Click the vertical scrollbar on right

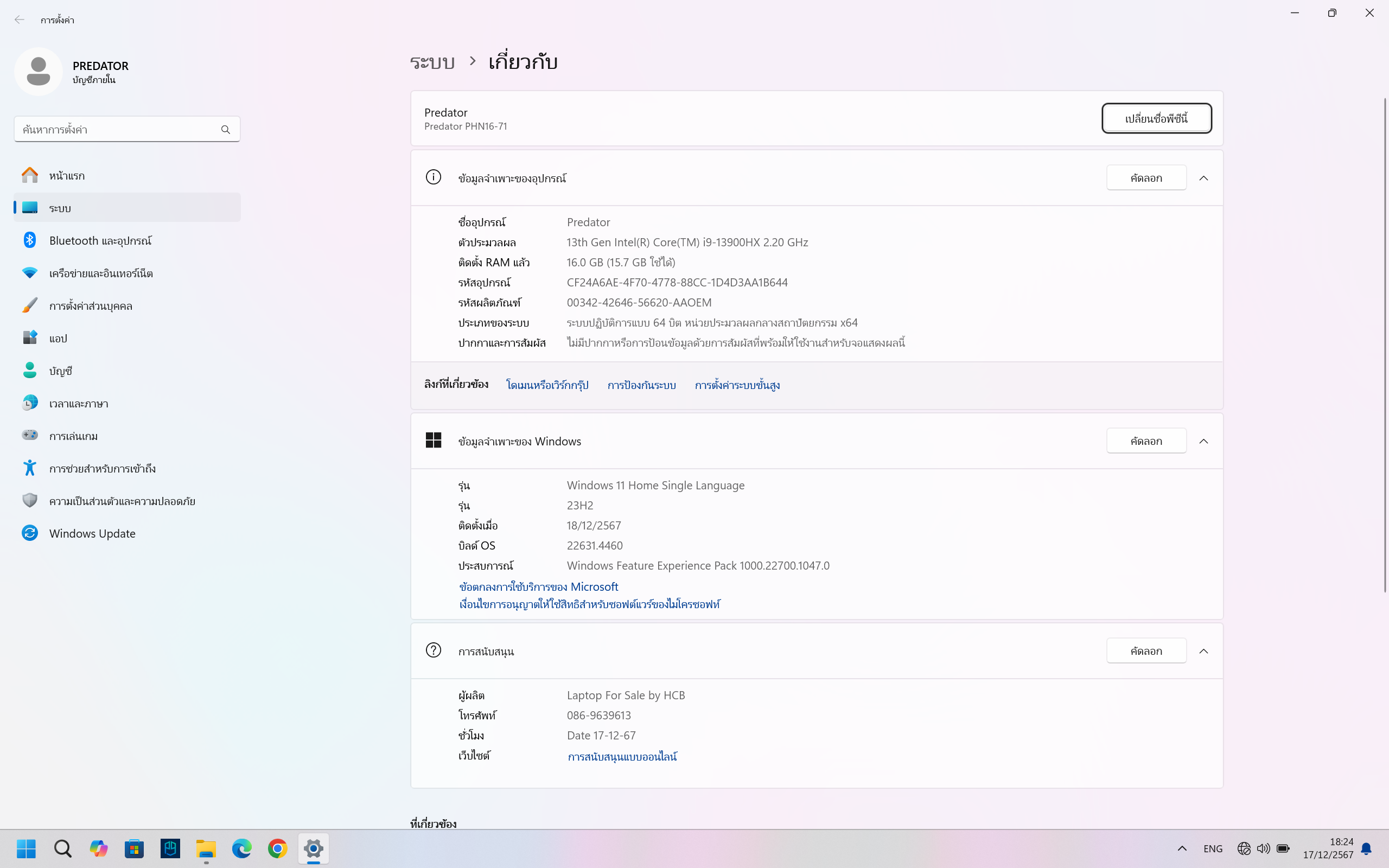pyautogui.click(x=1385, y=344)
